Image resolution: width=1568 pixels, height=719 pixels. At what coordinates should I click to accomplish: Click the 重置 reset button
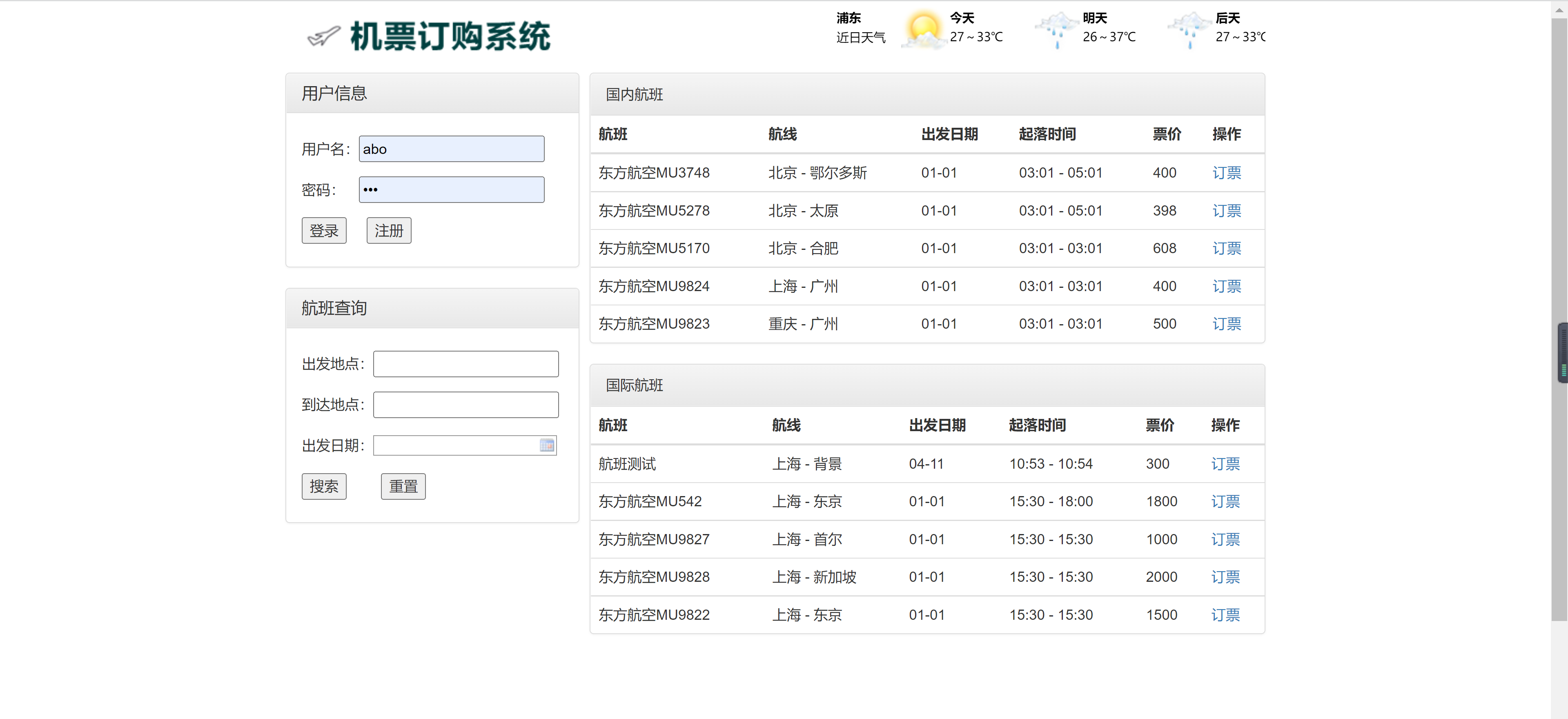pyautogui.click(x=402, y=486)
